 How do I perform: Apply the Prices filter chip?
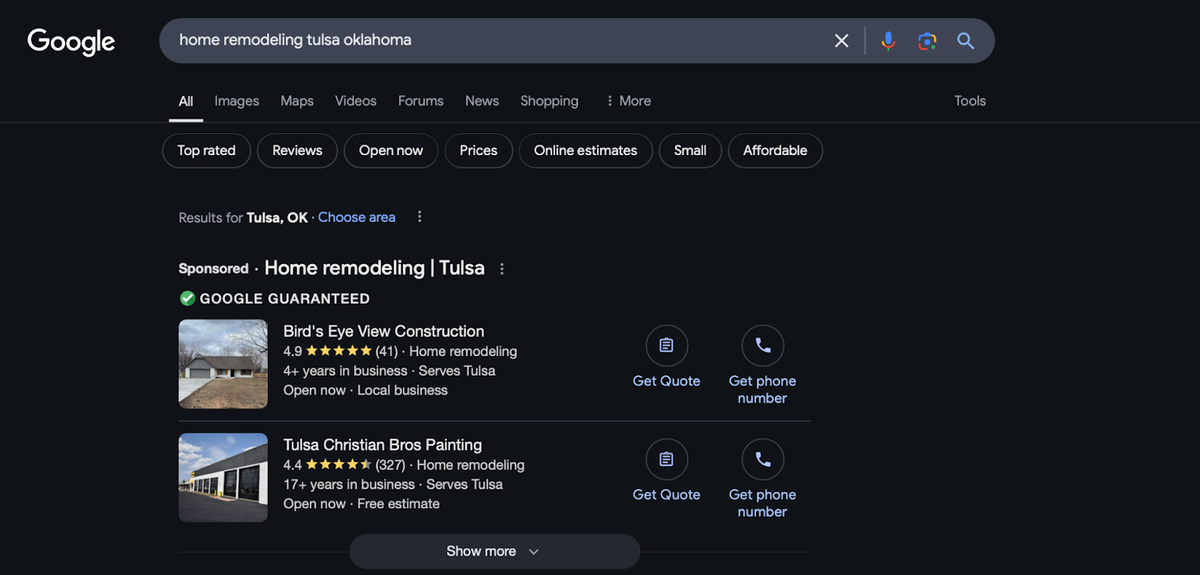click(479, 151)
